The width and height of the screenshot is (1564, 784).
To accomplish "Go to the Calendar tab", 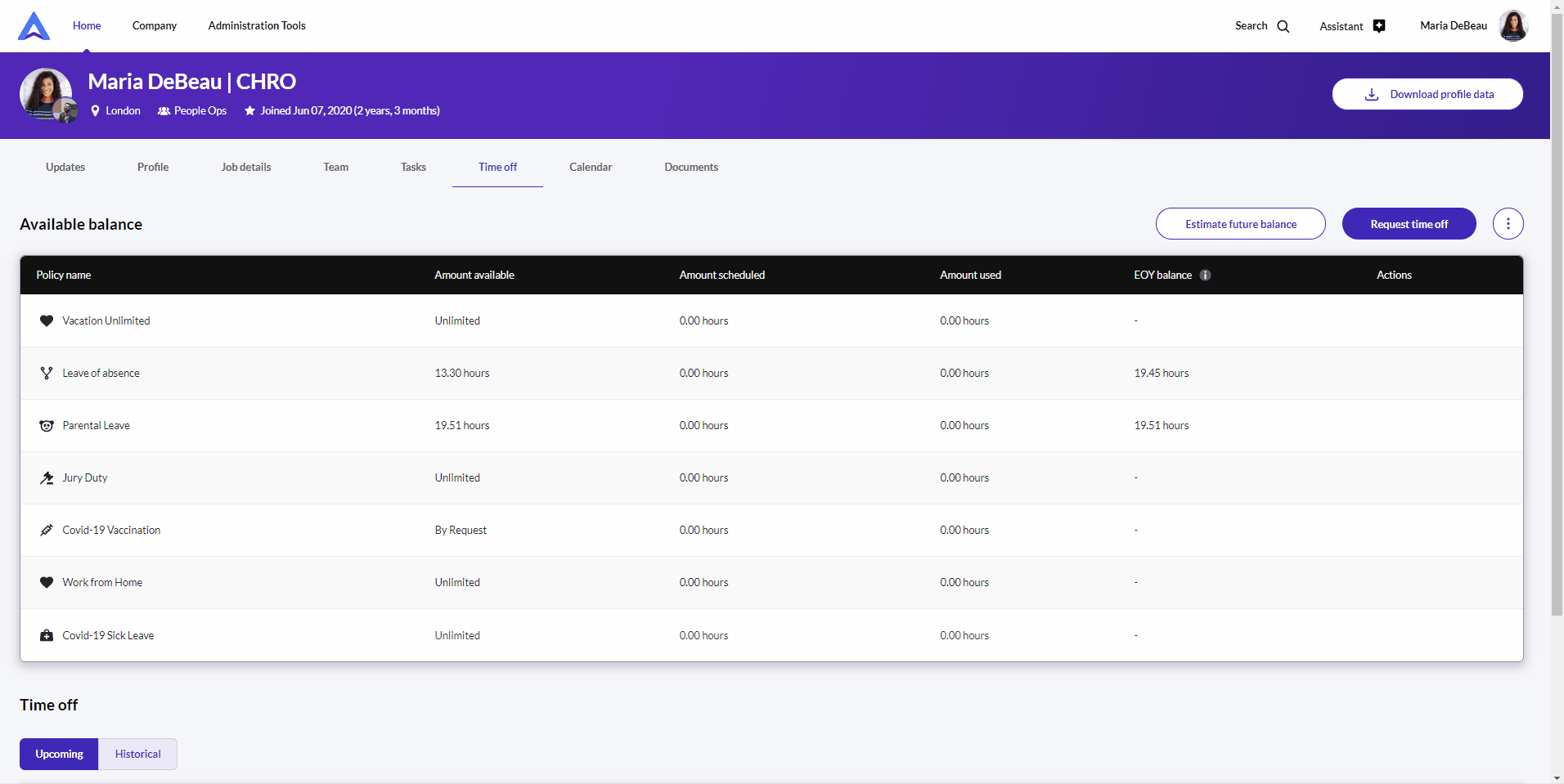I will tap(591, 168).
